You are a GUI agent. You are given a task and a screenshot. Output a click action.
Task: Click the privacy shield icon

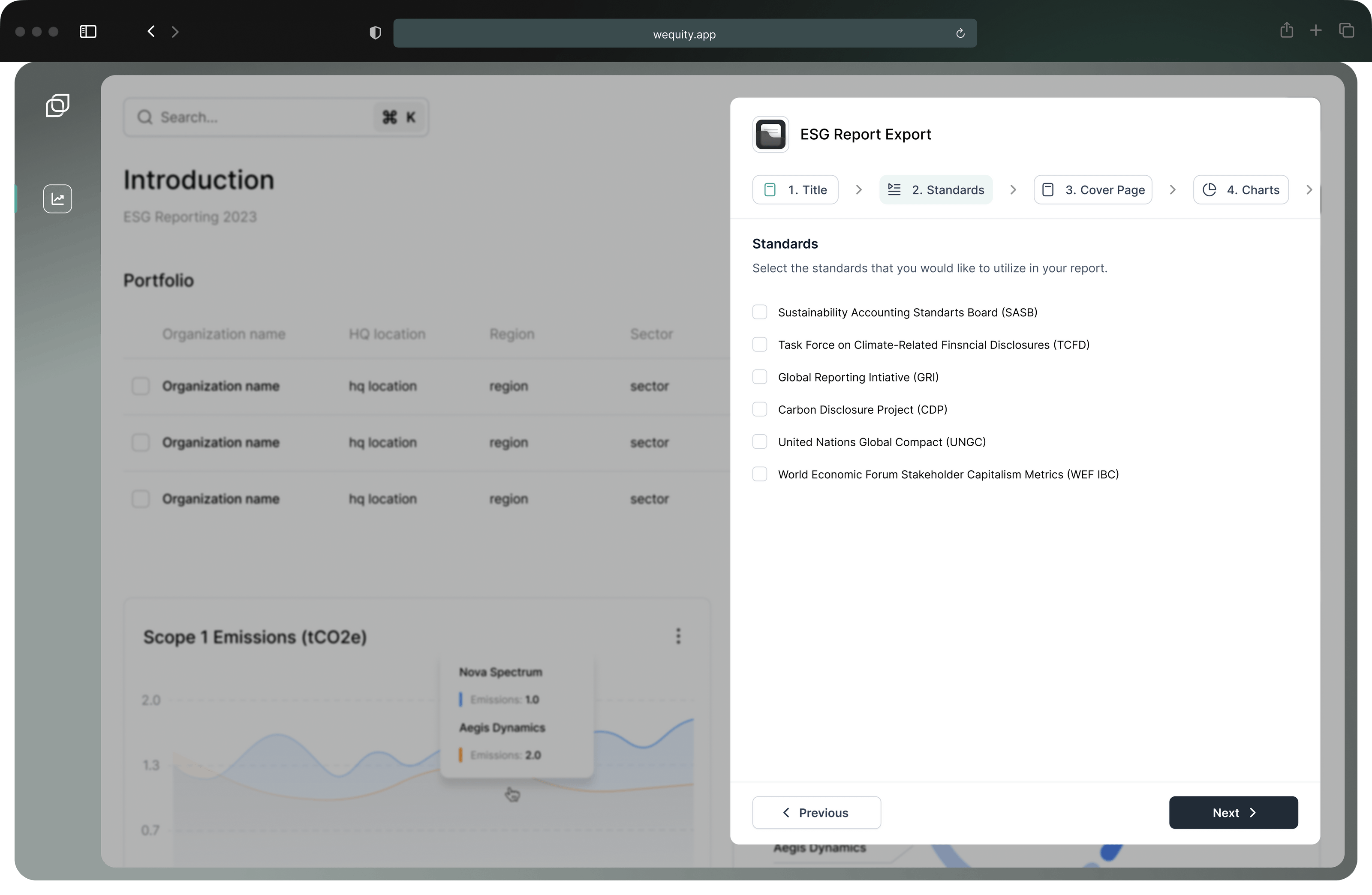(375, 33)
